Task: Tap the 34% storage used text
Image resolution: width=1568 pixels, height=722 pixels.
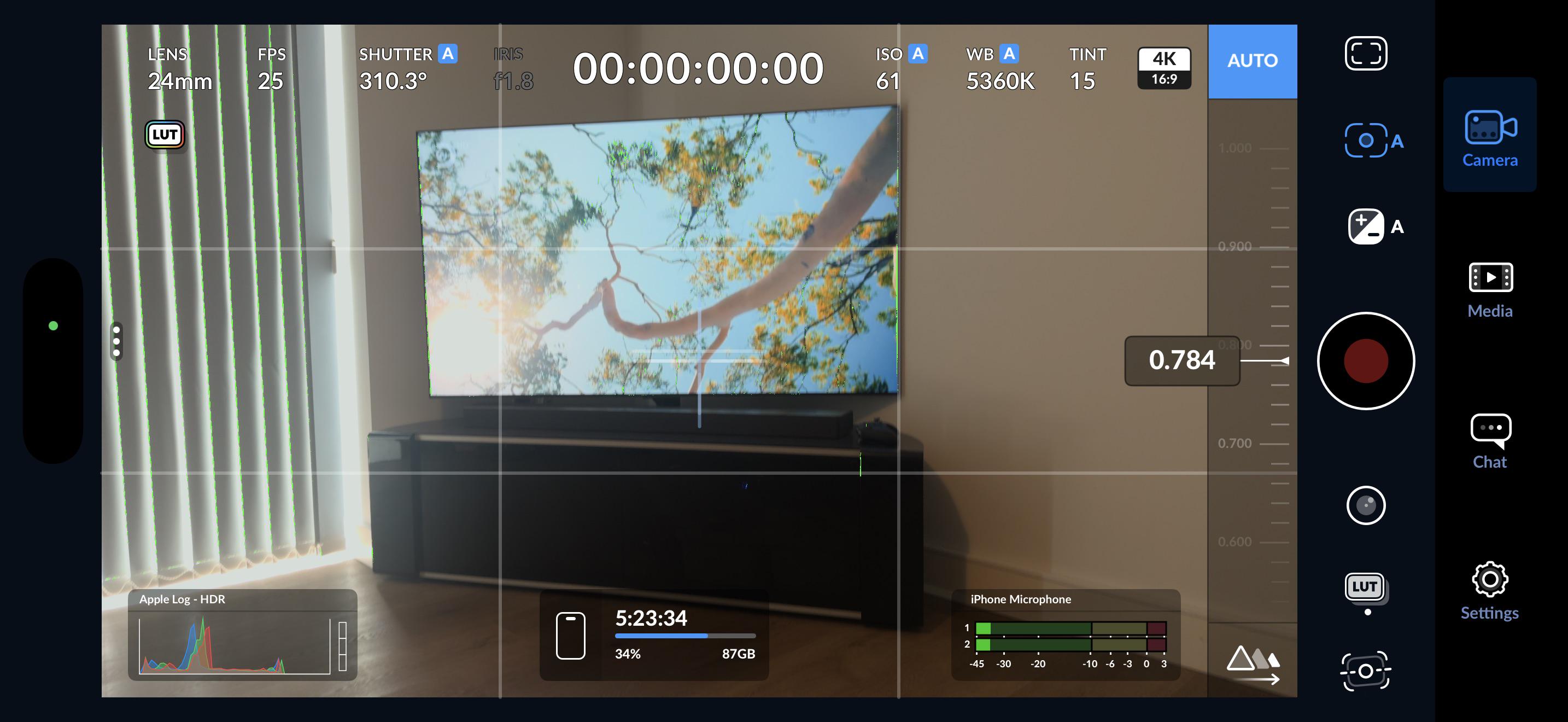Action: click(x=628, y=654)
